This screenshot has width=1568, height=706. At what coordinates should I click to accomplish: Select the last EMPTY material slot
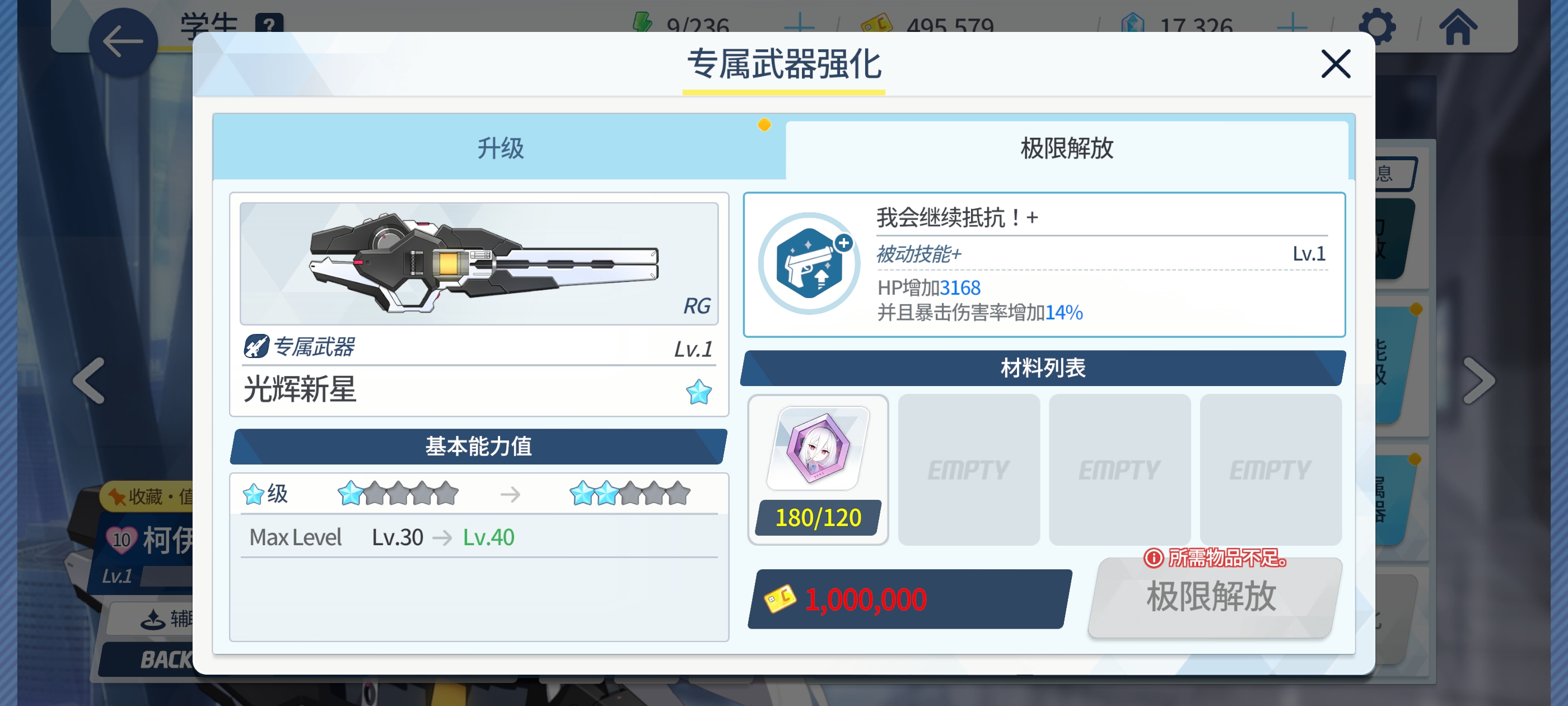pos(1270,469)
